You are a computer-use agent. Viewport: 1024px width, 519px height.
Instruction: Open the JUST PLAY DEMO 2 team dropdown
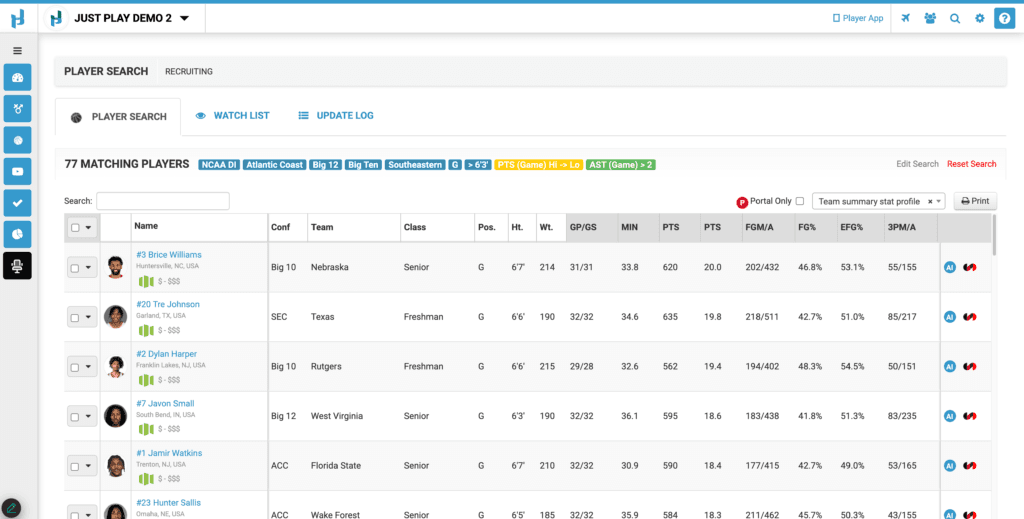coord(131,18)
